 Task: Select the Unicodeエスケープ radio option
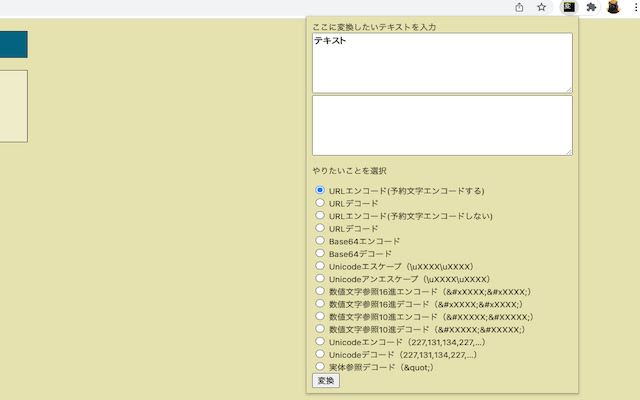pyautogui.click(x=320, y=266)
